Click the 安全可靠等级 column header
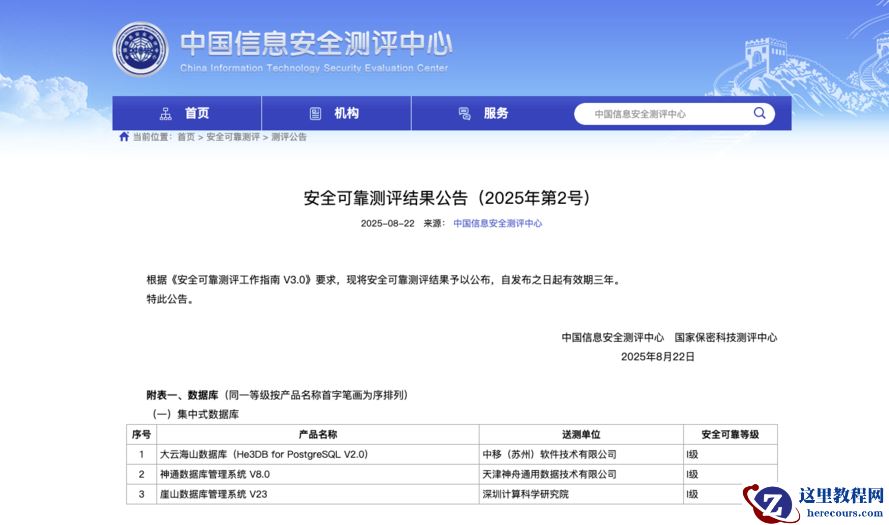The image size is (889, 525). [730, 434]
